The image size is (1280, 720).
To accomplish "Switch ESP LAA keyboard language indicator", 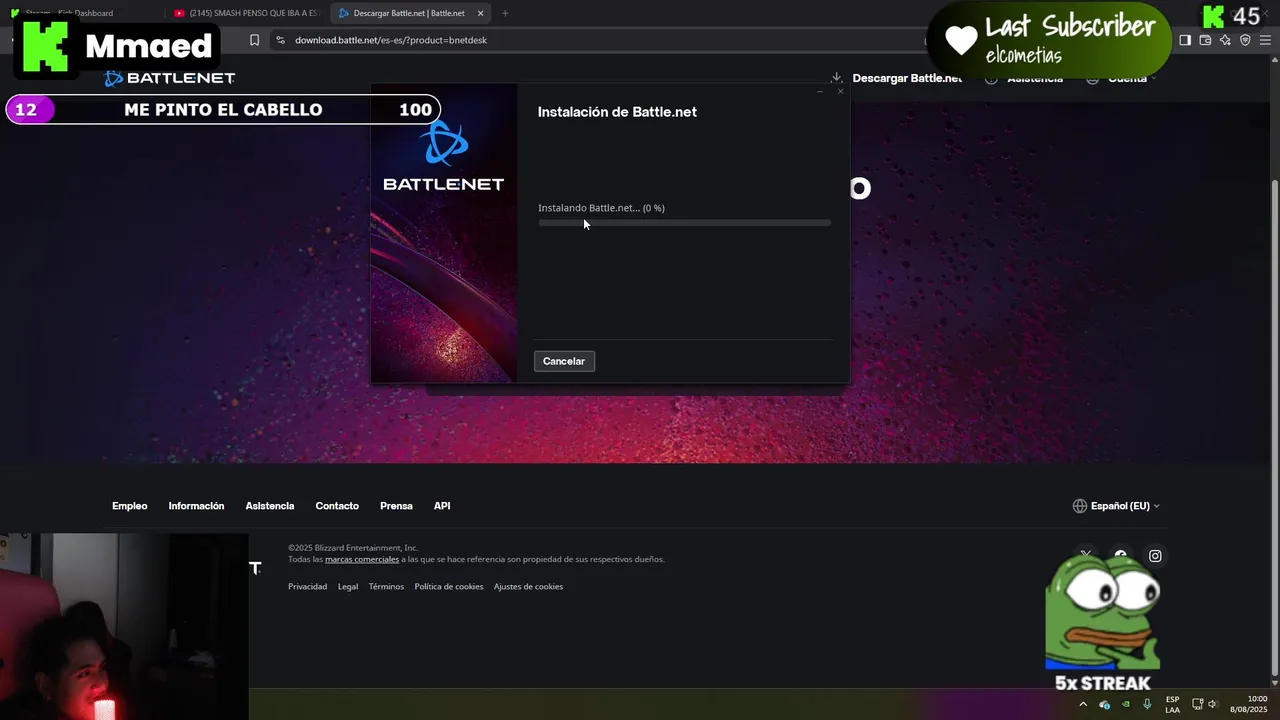I will pos(1172,704).
